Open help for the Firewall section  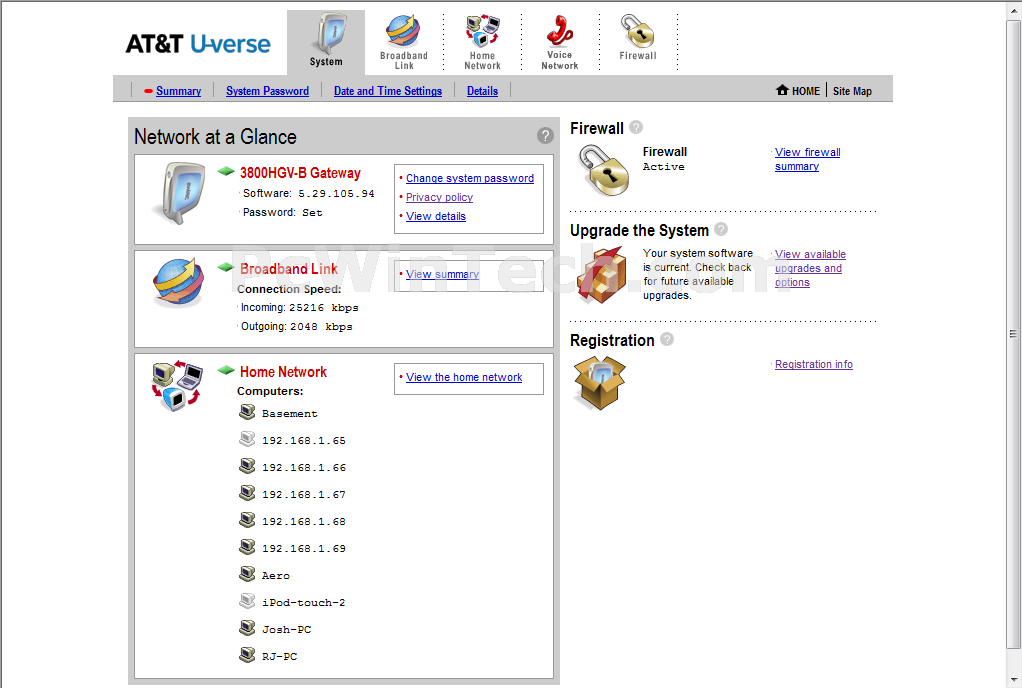tap(636, 127)
